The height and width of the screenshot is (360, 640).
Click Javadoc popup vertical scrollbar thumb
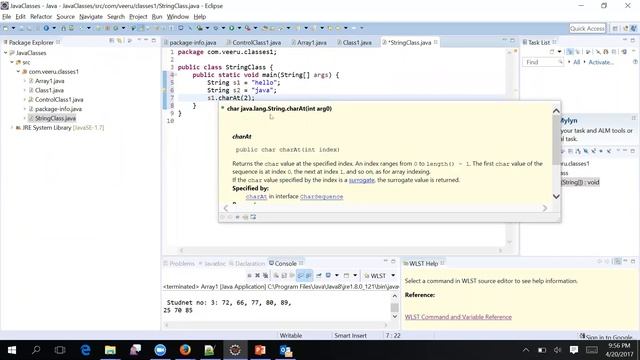556,140
